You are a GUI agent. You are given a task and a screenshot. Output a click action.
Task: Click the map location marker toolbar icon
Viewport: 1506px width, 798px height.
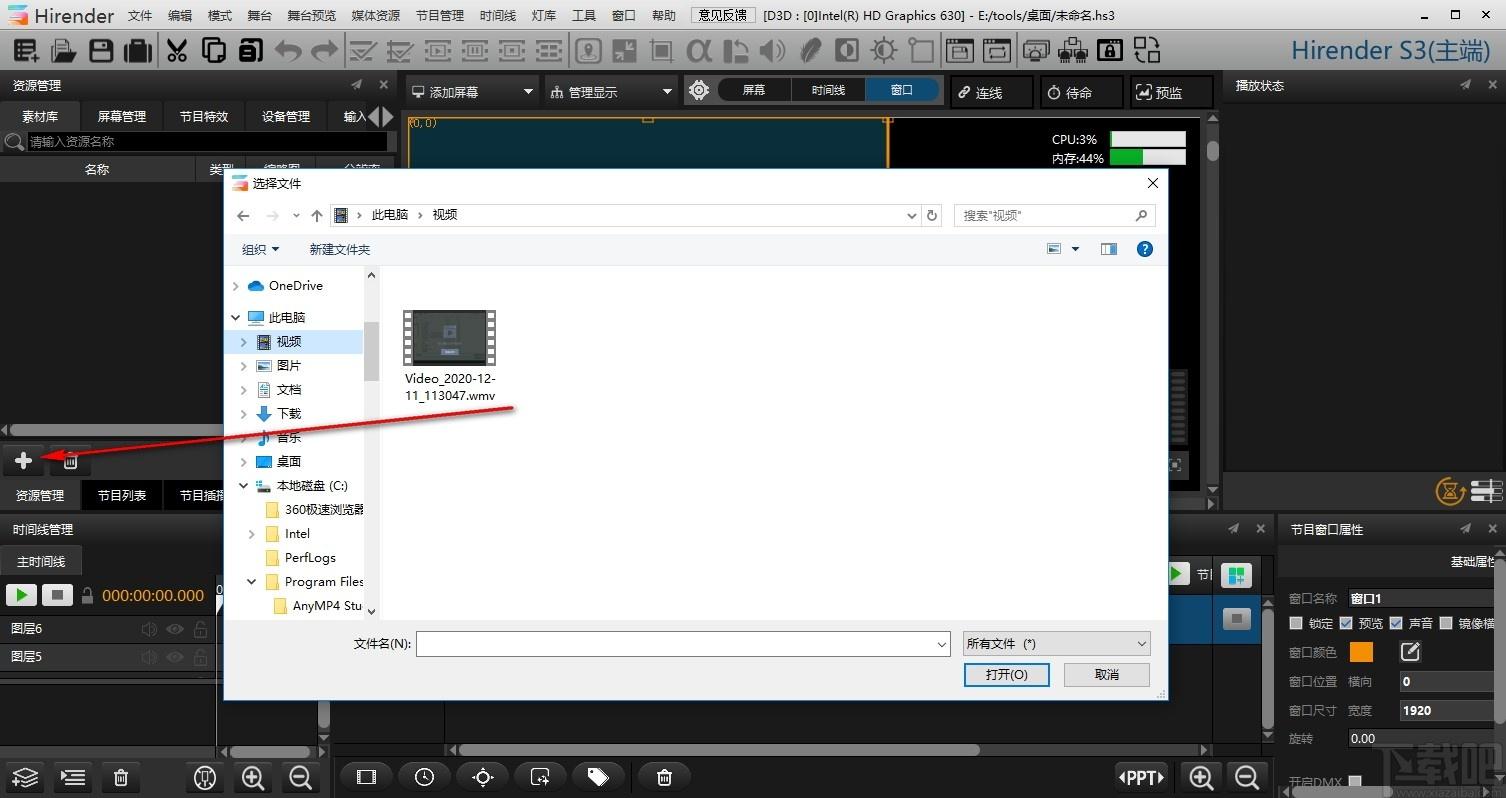pyautogui.click(x=588, y=50)
